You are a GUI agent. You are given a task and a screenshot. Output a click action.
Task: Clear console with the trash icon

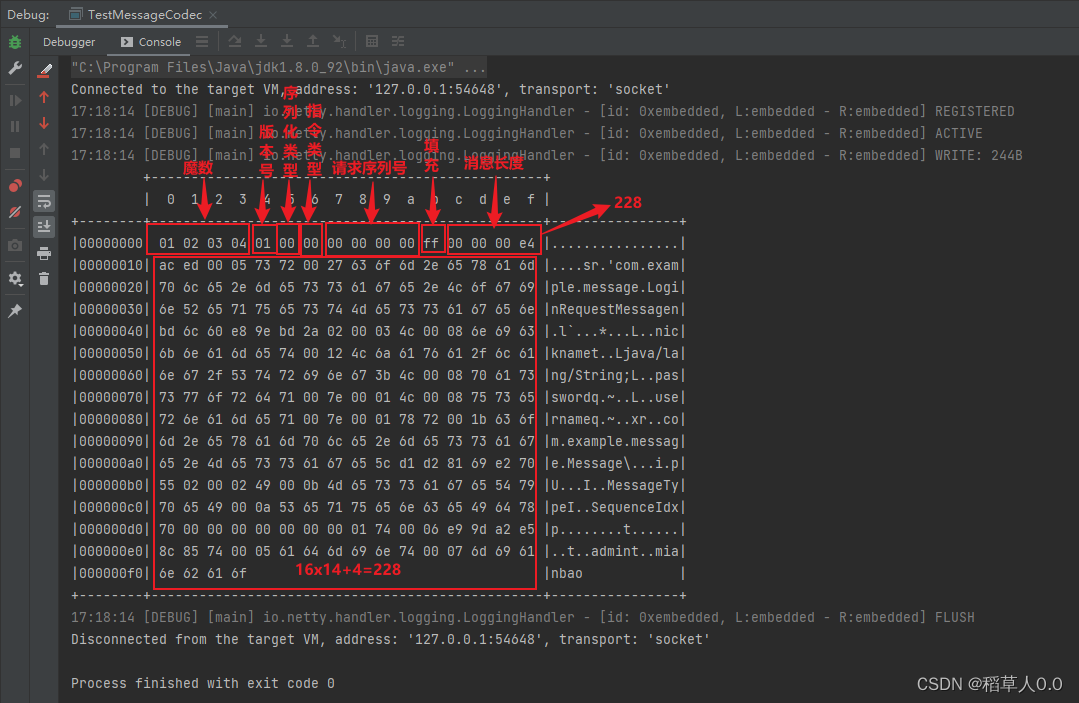pyautogui.click(x=44, y=279)
